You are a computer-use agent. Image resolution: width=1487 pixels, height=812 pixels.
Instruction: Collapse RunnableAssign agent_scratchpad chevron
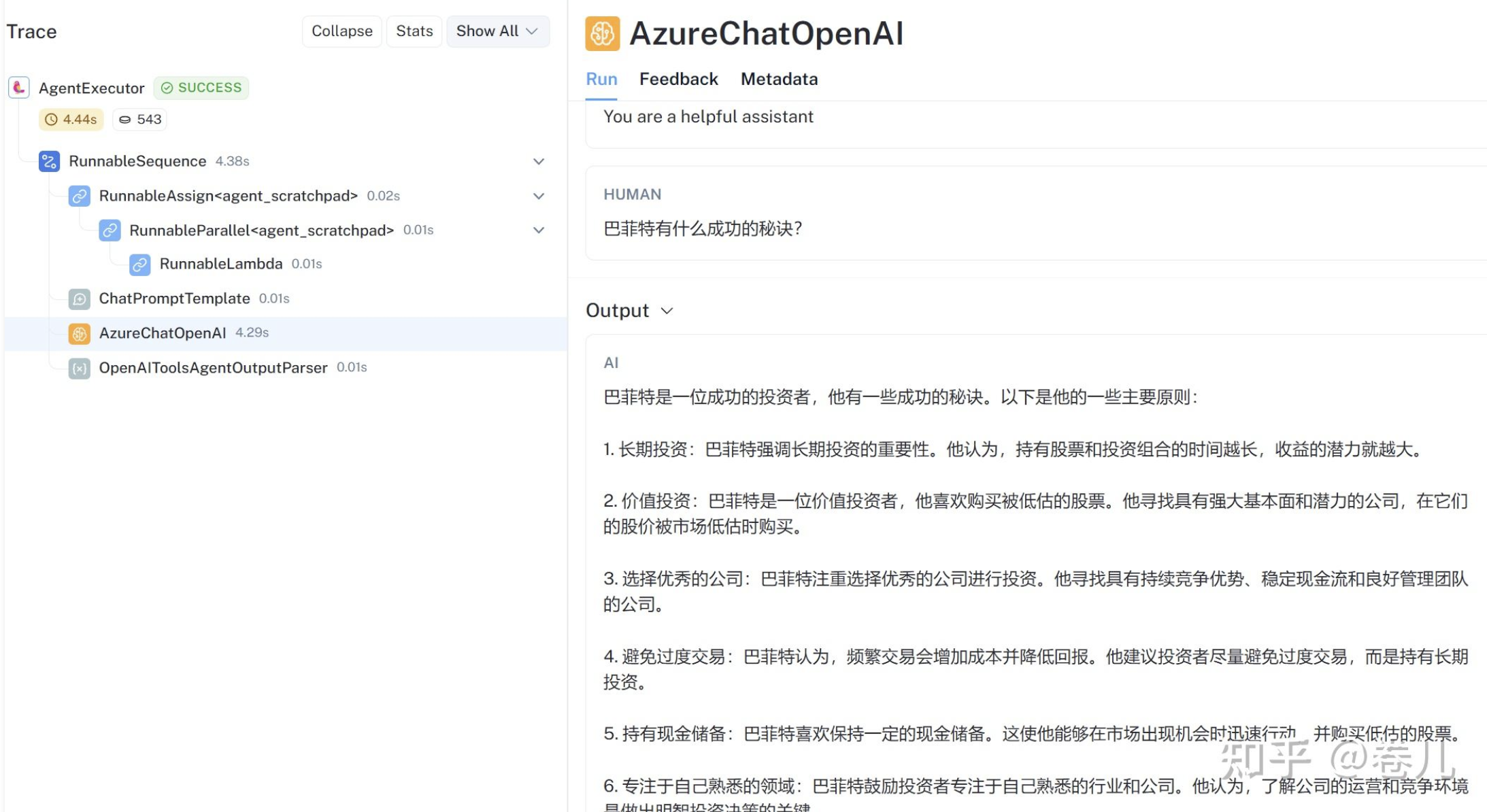[539, 196]
